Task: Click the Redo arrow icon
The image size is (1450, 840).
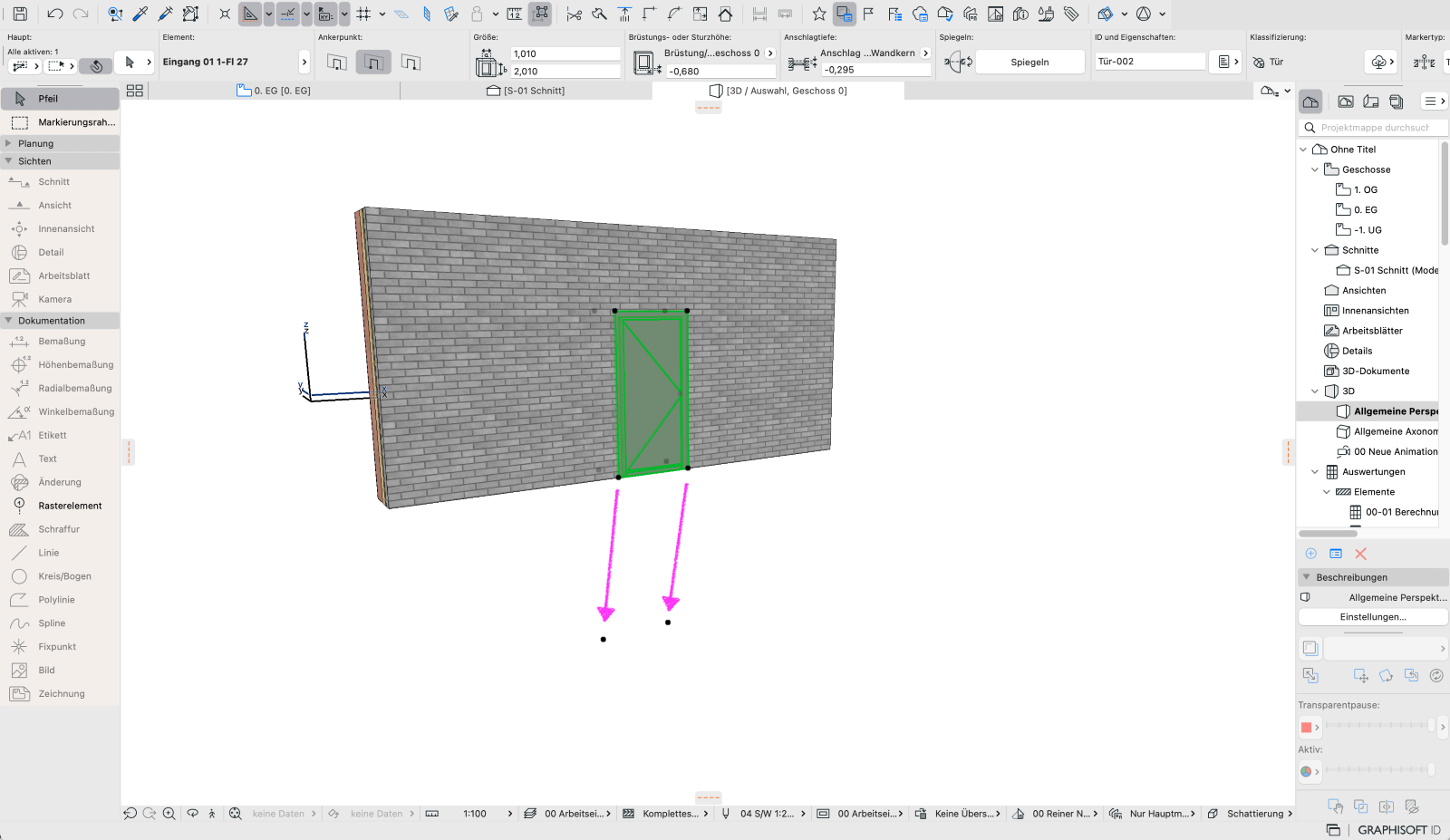Action: pyautogui.click(x=81, y=14)
